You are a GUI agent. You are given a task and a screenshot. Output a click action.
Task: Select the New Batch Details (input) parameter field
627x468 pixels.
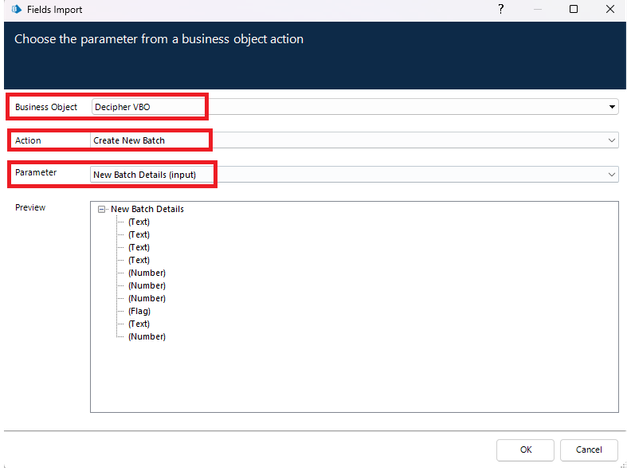[x=354, y=174]
